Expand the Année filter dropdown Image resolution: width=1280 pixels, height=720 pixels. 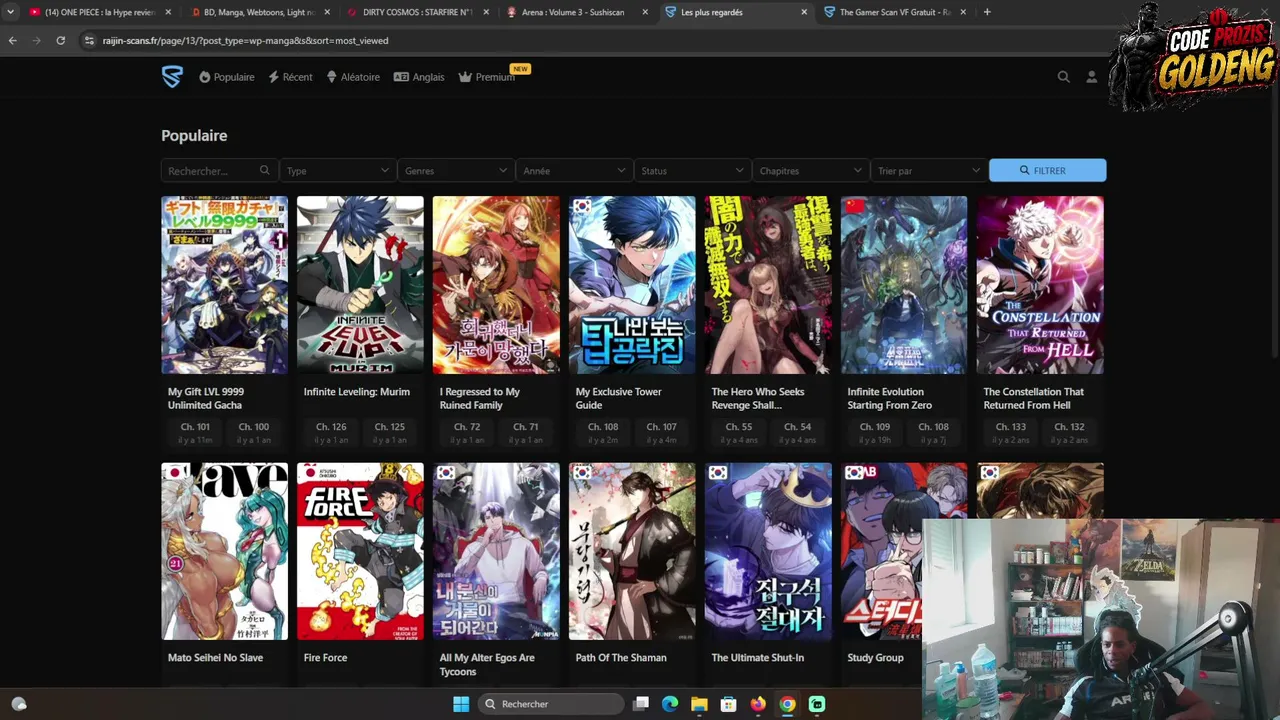point(574,170)
